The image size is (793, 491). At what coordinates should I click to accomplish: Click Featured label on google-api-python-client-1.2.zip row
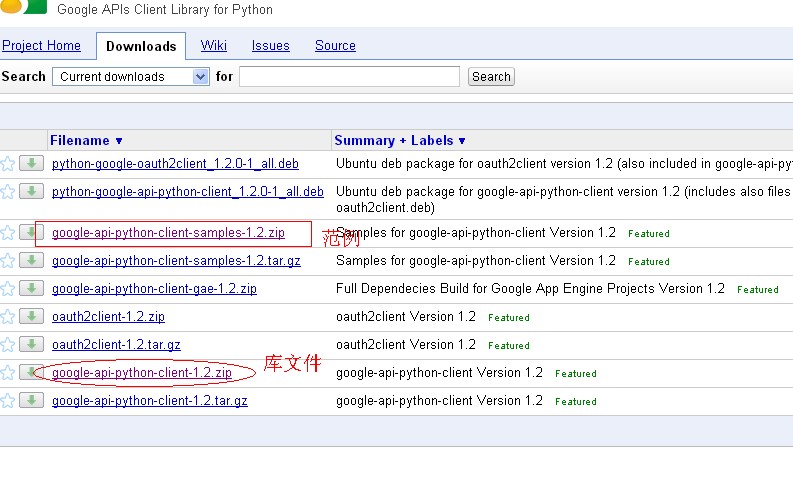576,374
